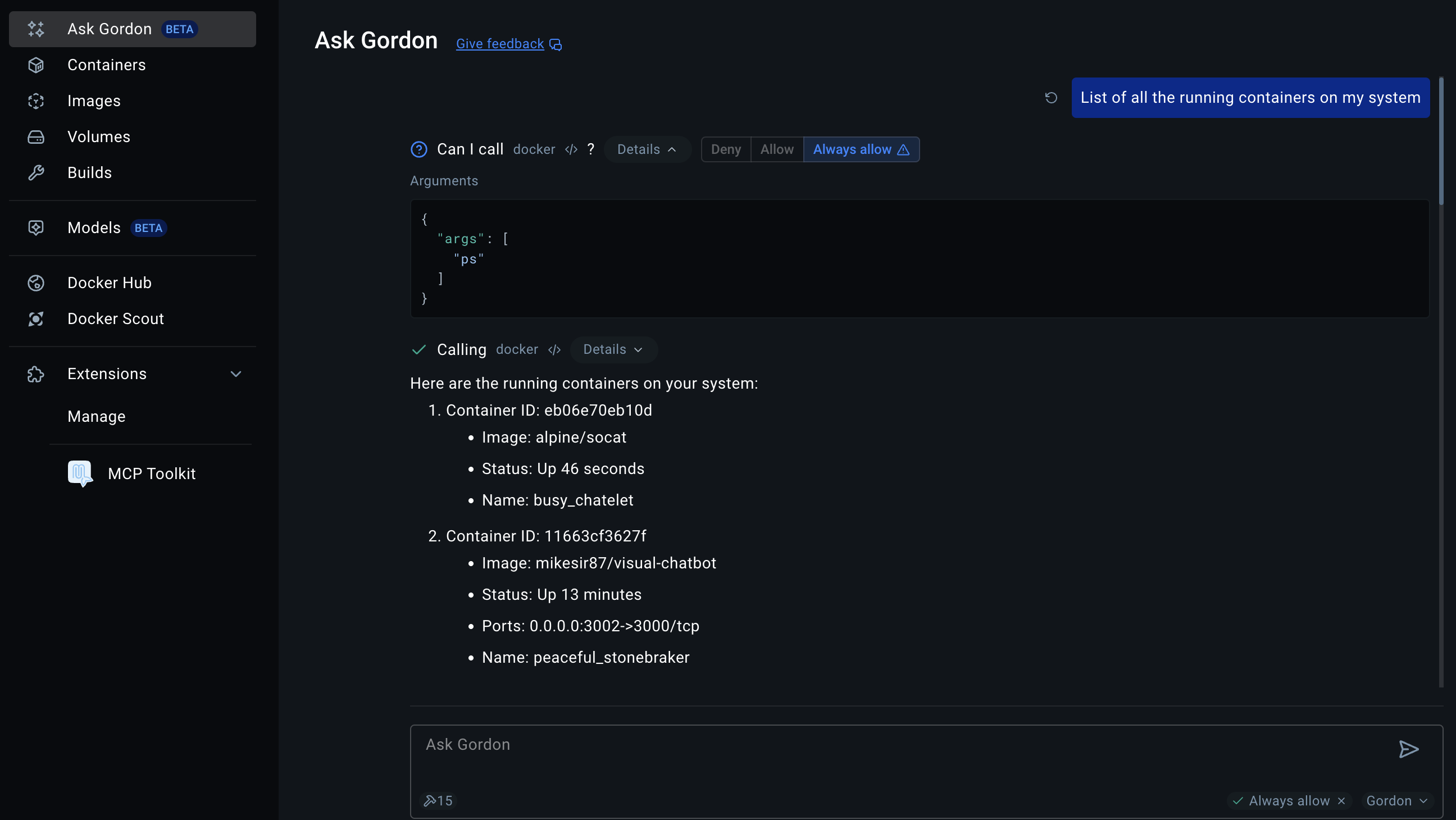Open Images in the sidebar
This screenshot has width=1456, height=820.
click(132, 101)
